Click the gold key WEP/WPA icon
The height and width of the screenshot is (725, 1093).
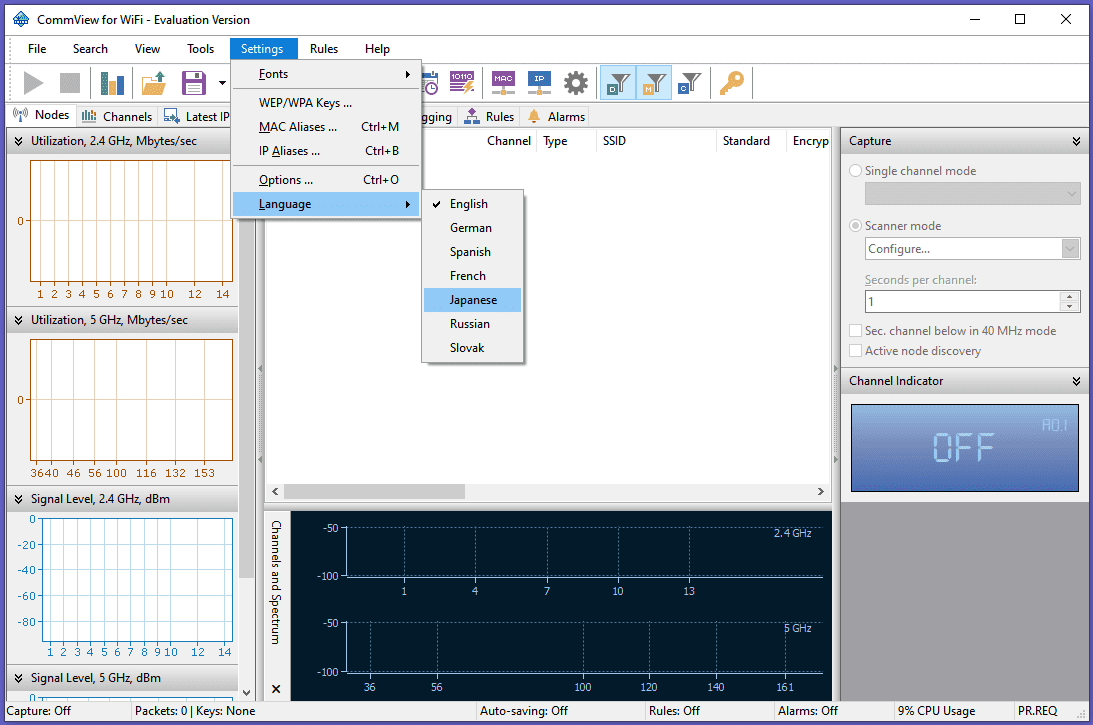coord(732,83)
